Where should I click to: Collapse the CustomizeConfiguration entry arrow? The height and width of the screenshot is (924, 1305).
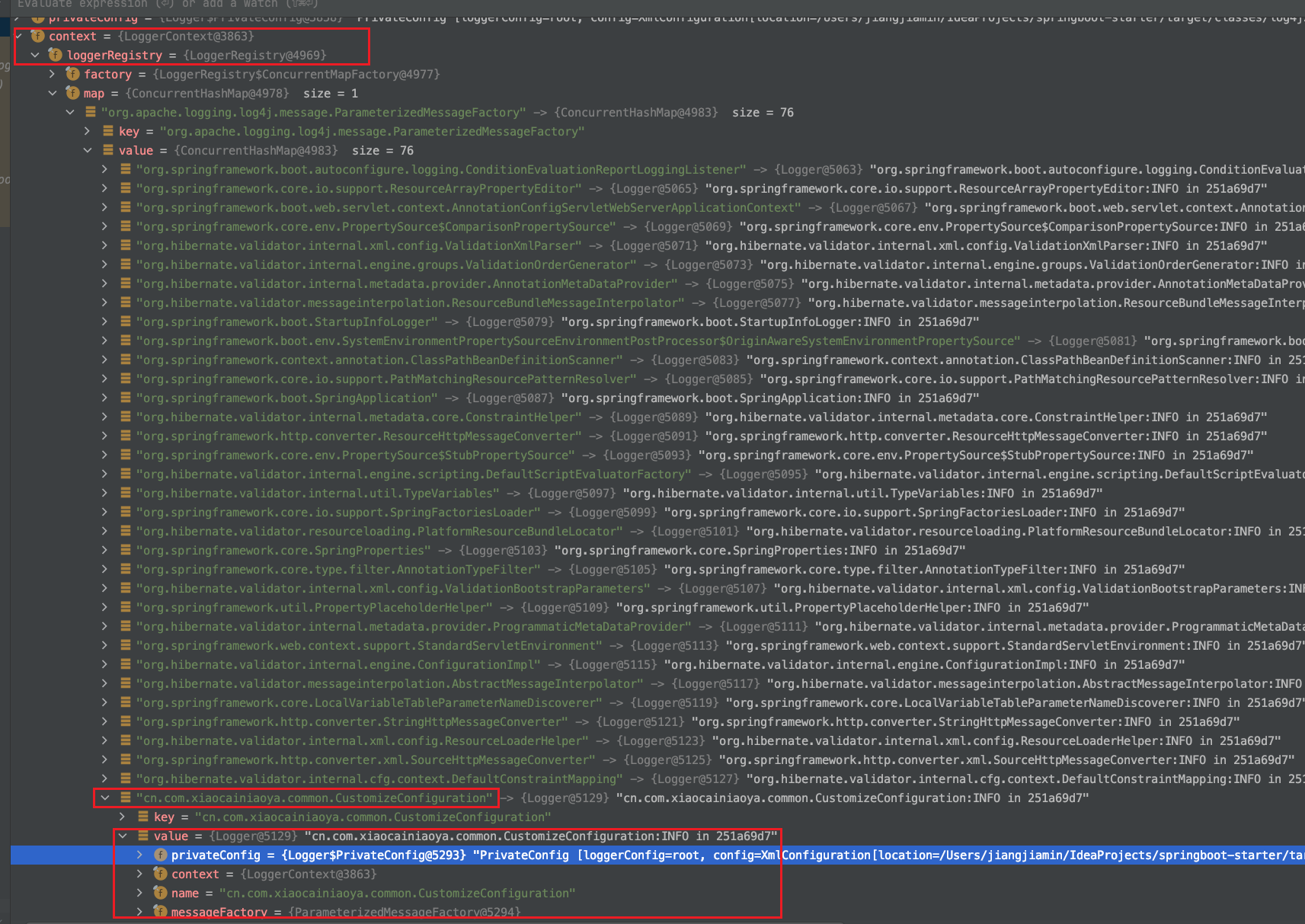[104, 798]
